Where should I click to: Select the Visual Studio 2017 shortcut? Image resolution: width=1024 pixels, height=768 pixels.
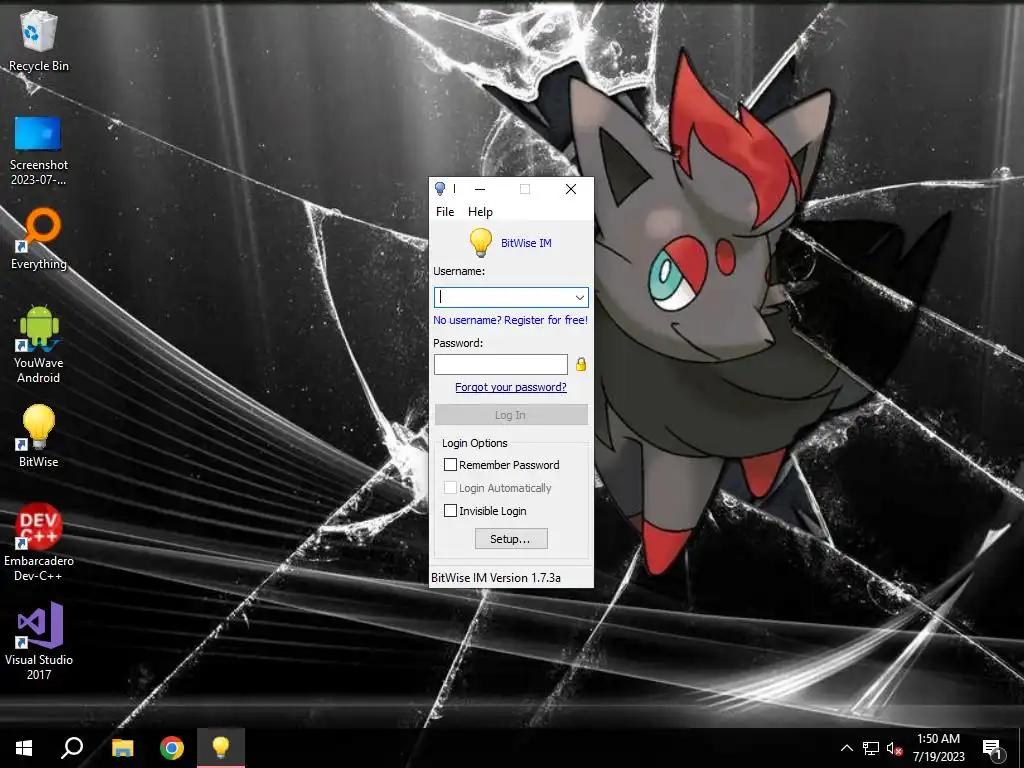39,641
